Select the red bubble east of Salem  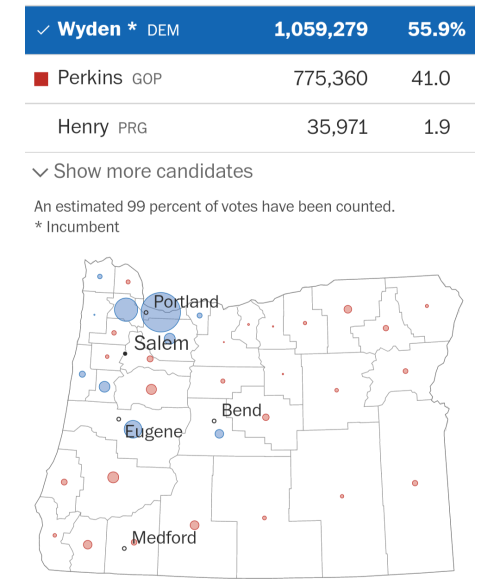pyautogui.click(x=150, y=359)
